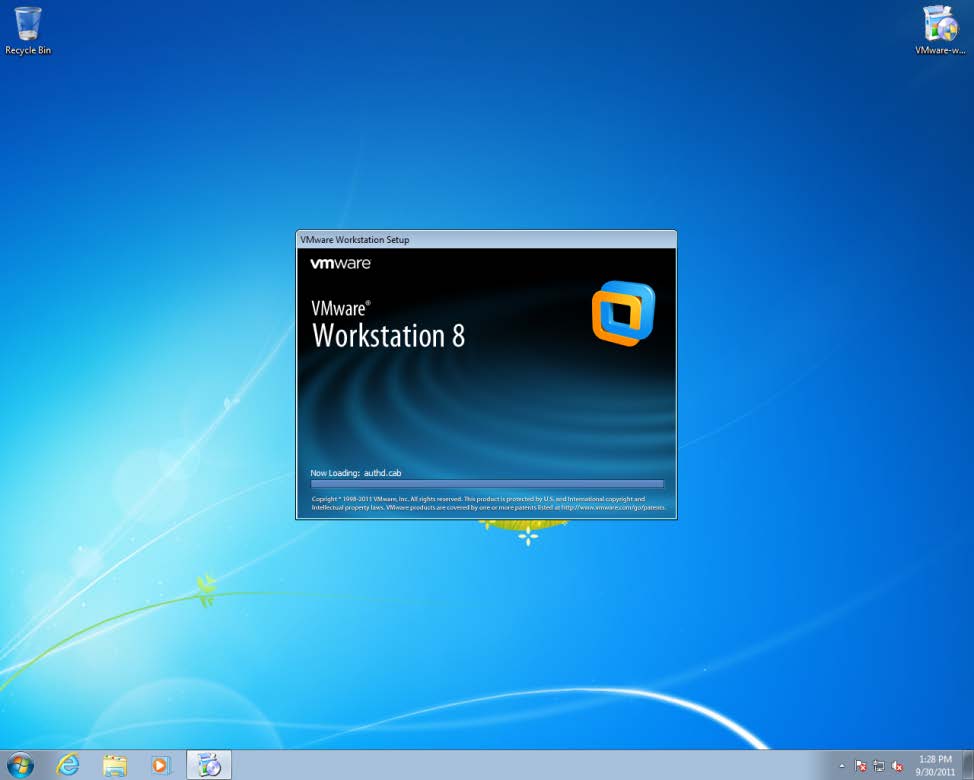Open volume speaker tray icon
This screenshot has height=780, width=974.
(x=897, y=766)
